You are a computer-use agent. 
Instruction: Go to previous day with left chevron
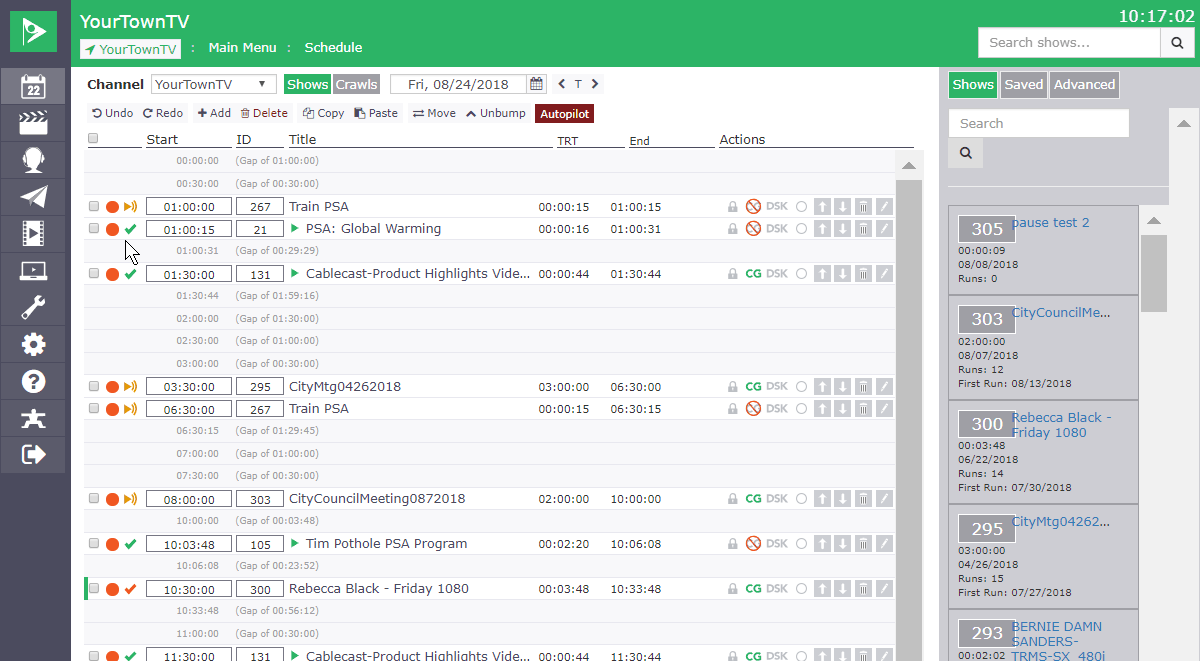click(x=561, y=84)
